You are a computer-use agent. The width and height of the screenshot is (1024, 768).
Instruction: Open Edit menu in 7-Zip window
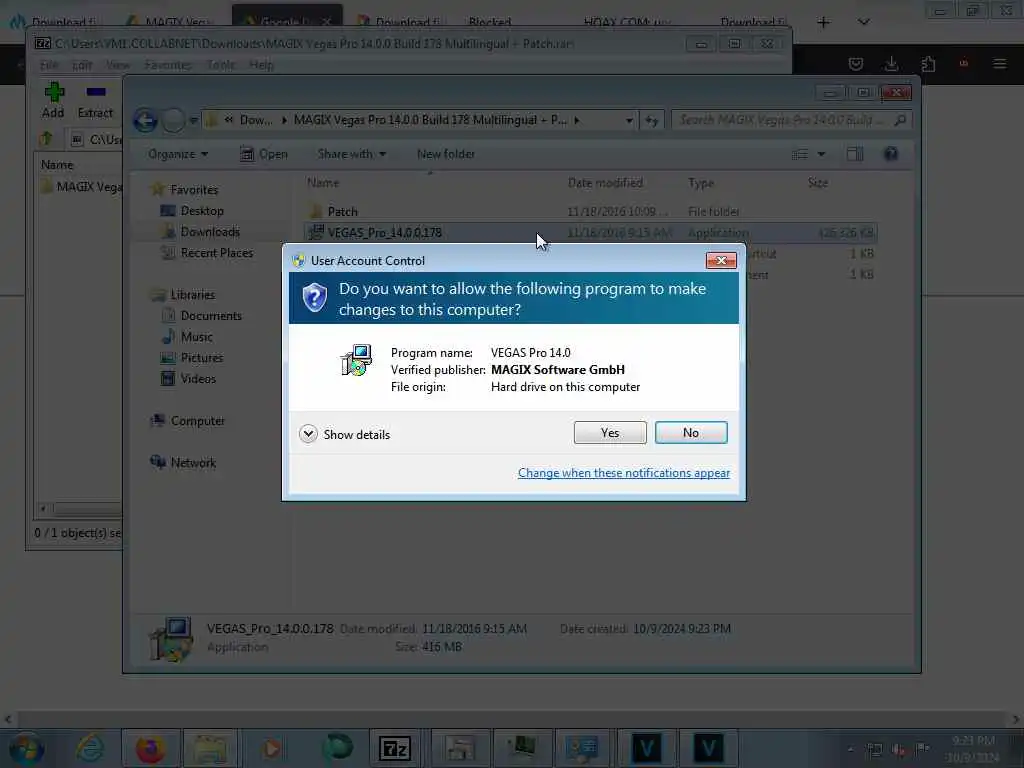(x=82, y=65)
